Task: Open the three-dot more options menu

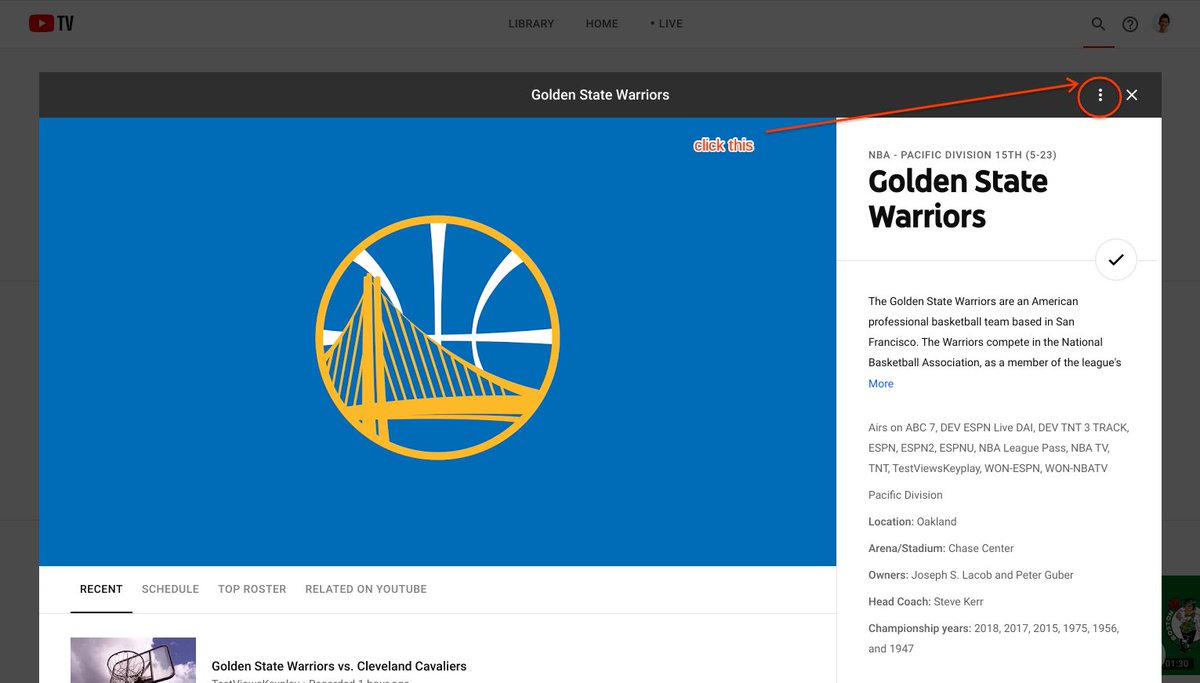Action: coord(1100,95)
